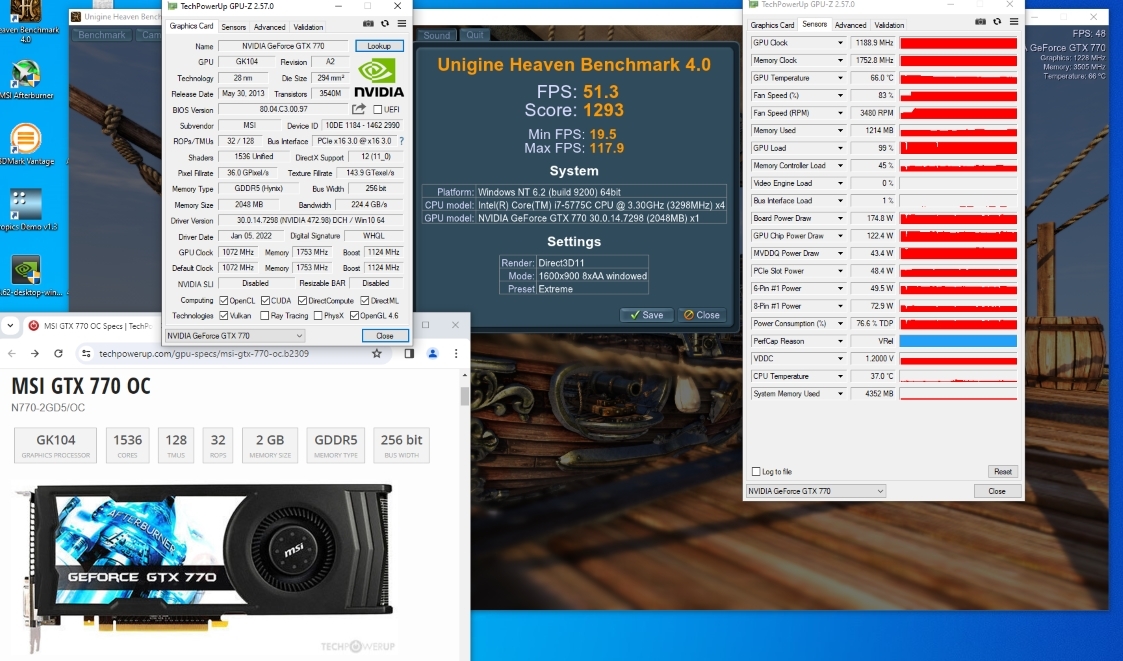
Task: Open the GPU selector dropdown under Technologies
Action: [234, 336]
